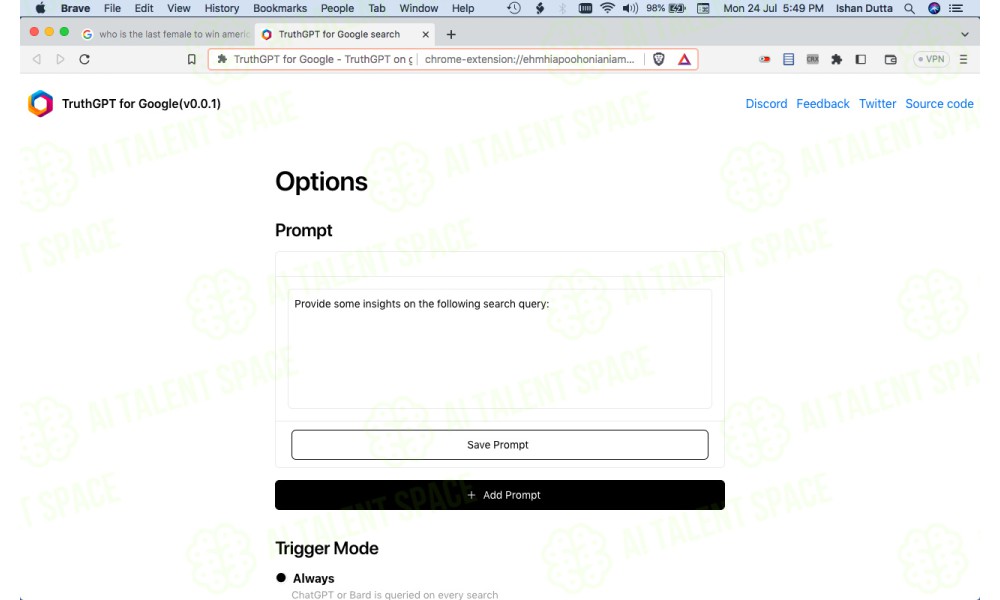
Task: Open the Twitter link
Action: [x=877, y=103]
